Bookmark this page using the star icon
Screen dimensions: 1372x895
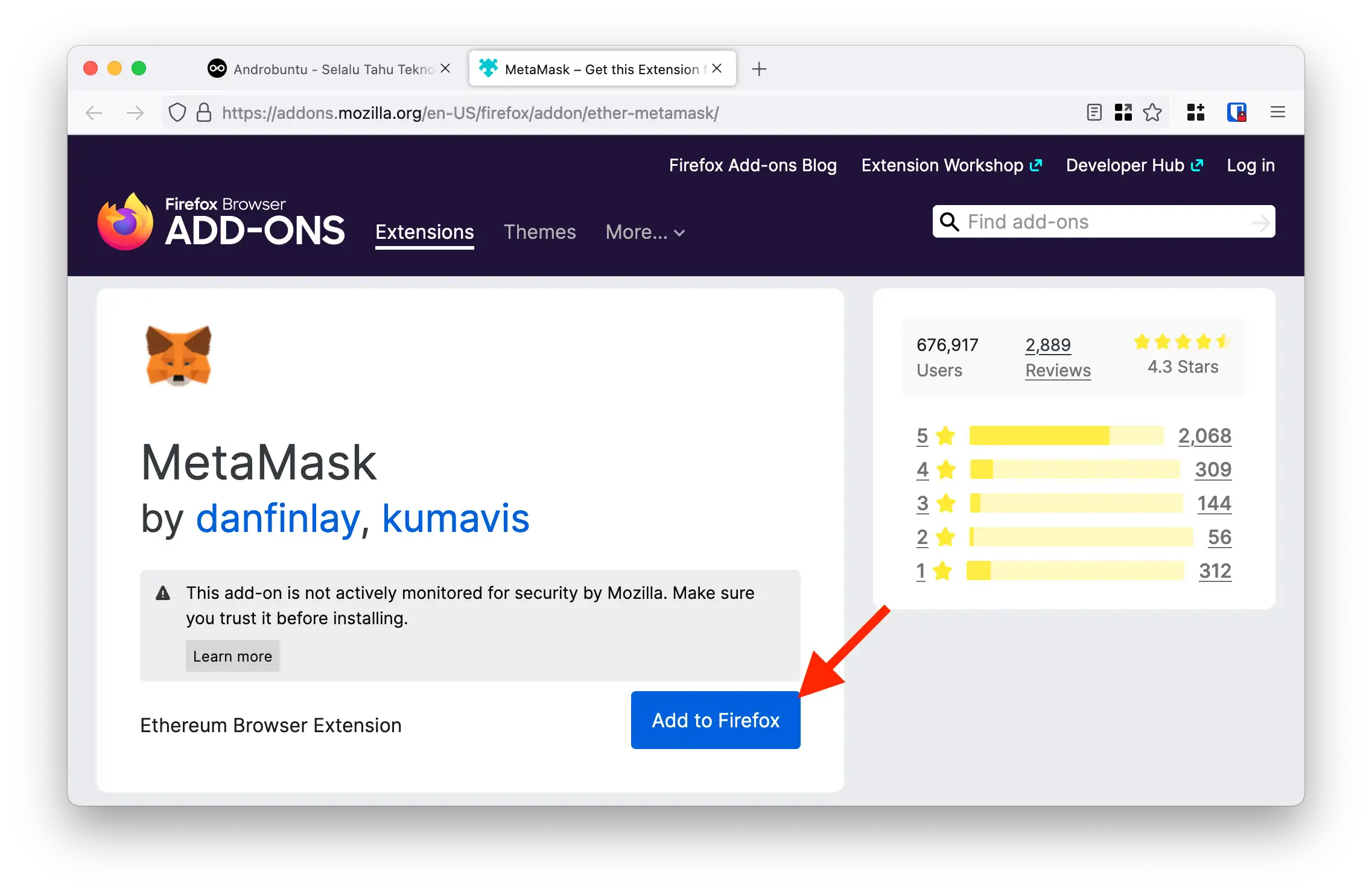tap(1153, 112)
